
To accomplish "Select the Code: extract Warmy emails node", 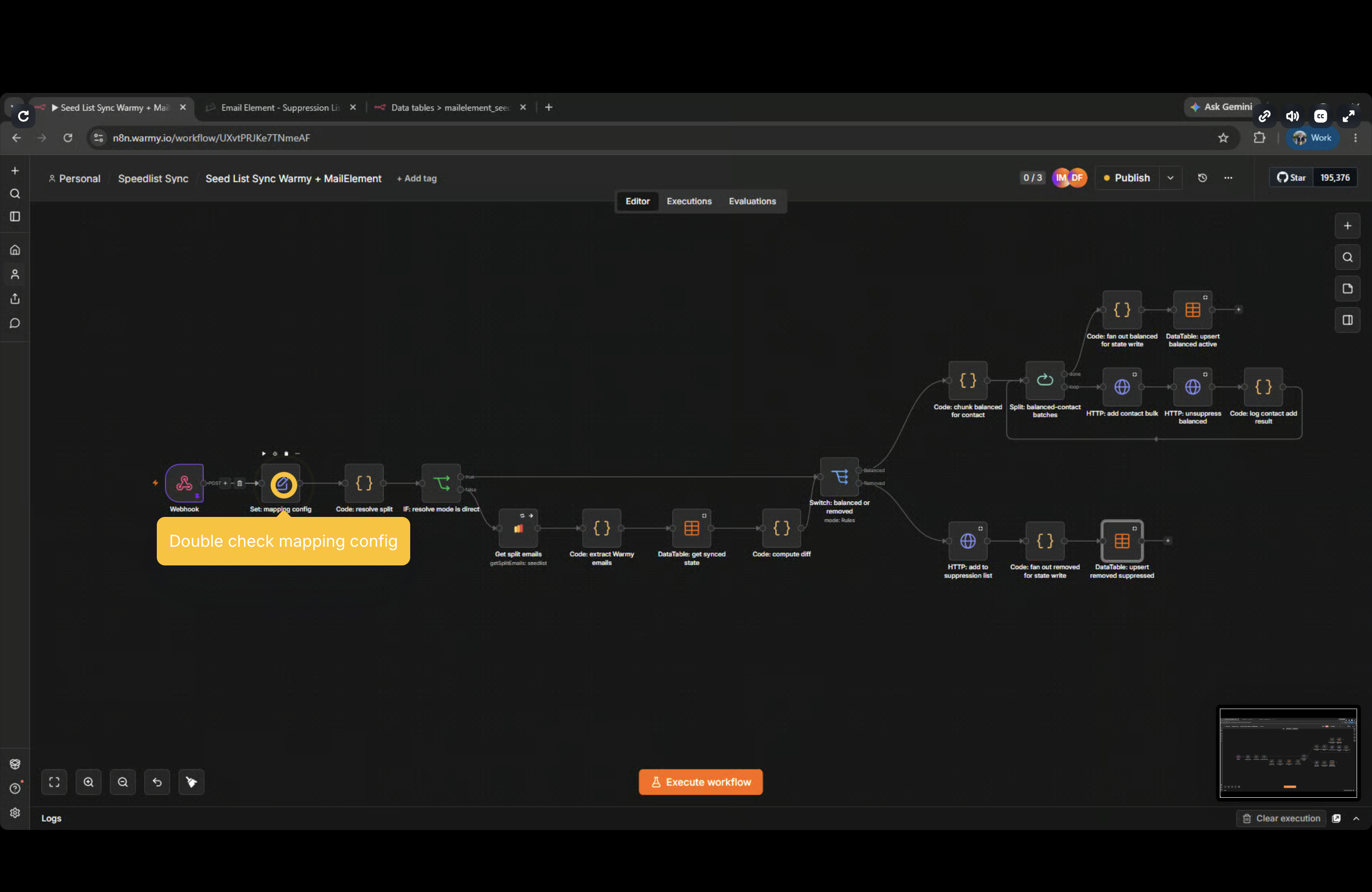I will [x=601, y=528].
